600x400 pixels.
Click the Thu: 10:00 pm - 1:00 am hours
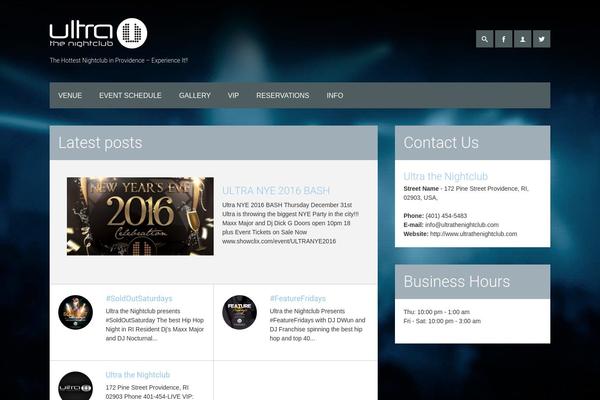coord(437,312)
